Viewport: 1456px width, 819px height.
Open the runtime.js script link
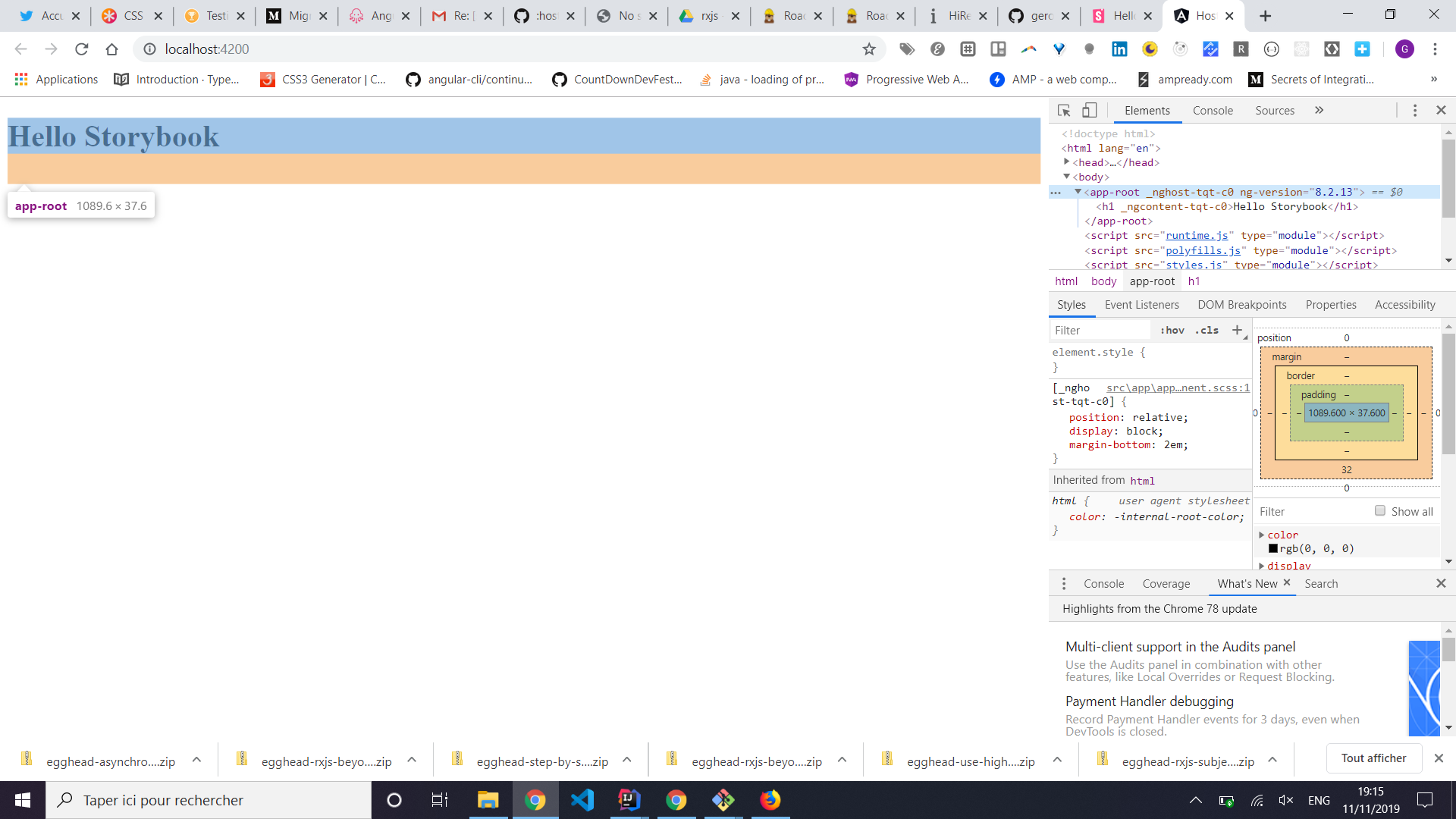point(1197,236)
